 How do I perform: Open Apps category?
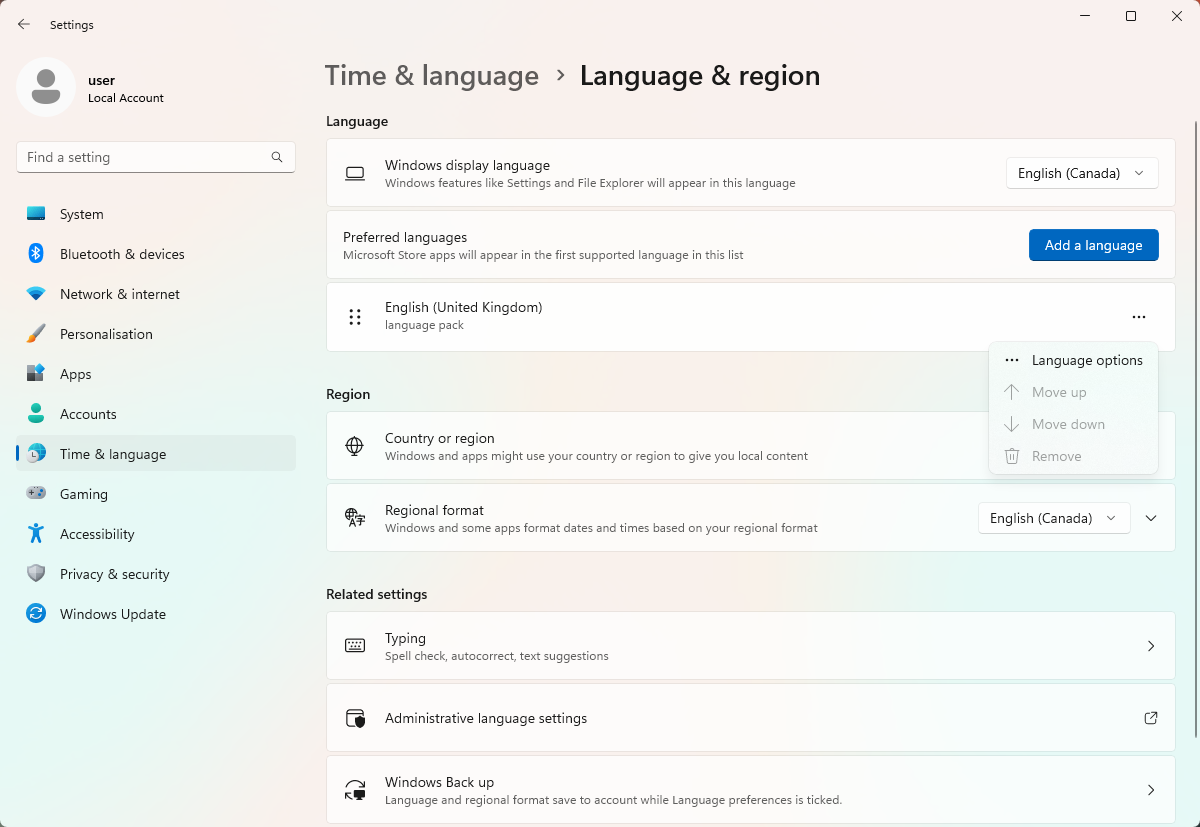[156, 374]
